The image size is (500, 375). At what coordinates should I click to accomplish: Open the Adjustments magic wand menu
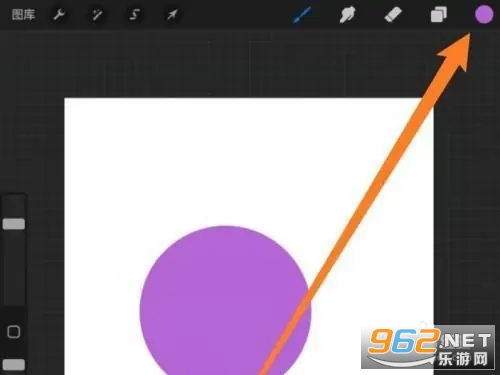pyautogui.click(x=97, y=15)
